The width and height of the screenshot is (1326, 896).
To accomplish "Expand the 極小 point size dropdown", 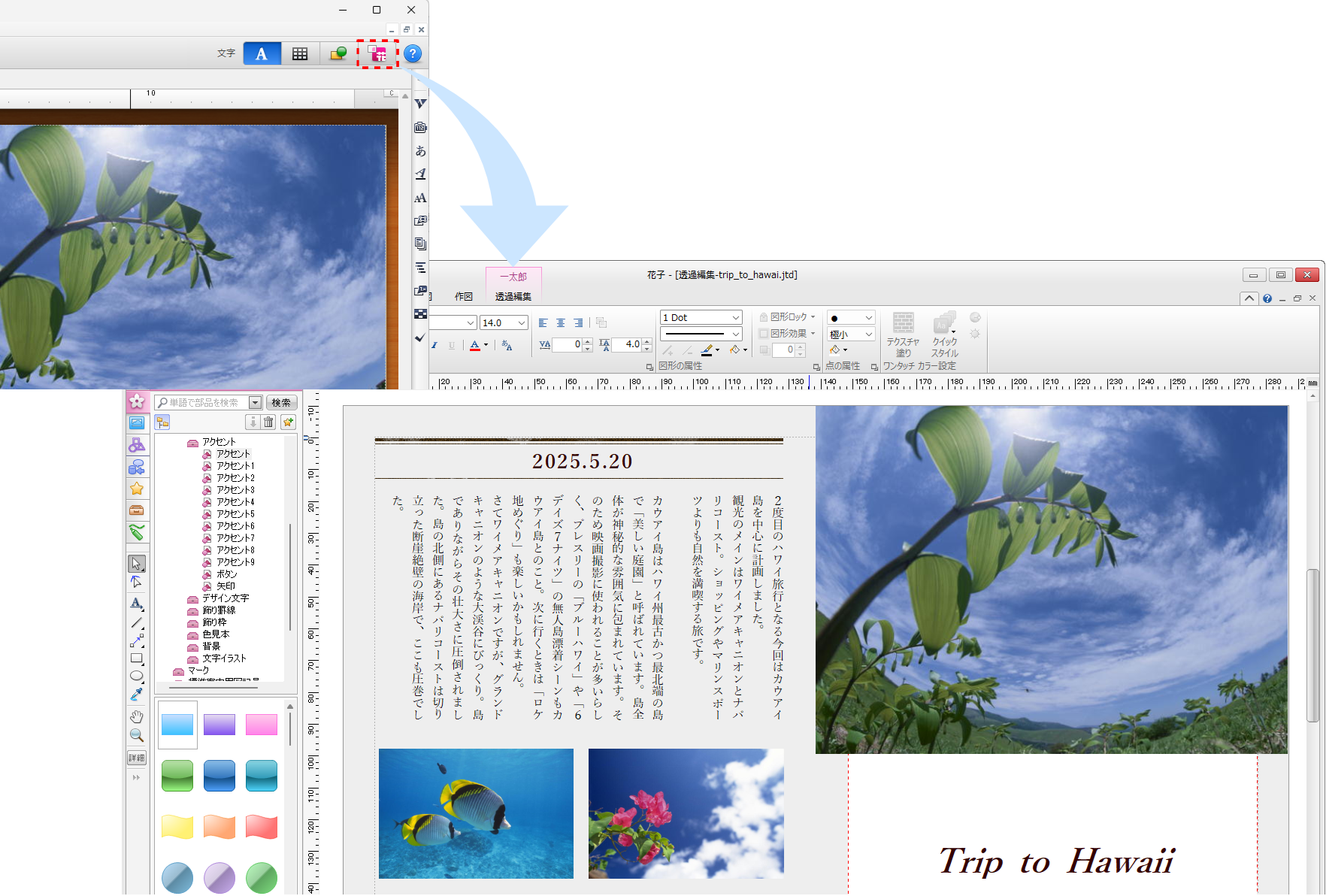I will (x=868, y=334).
